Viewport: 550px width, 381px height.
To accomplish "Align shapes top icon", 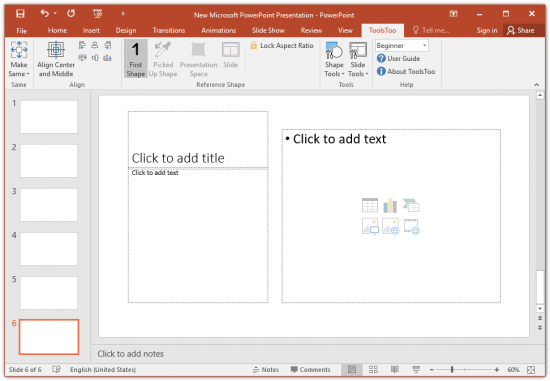I will (82, 58).
